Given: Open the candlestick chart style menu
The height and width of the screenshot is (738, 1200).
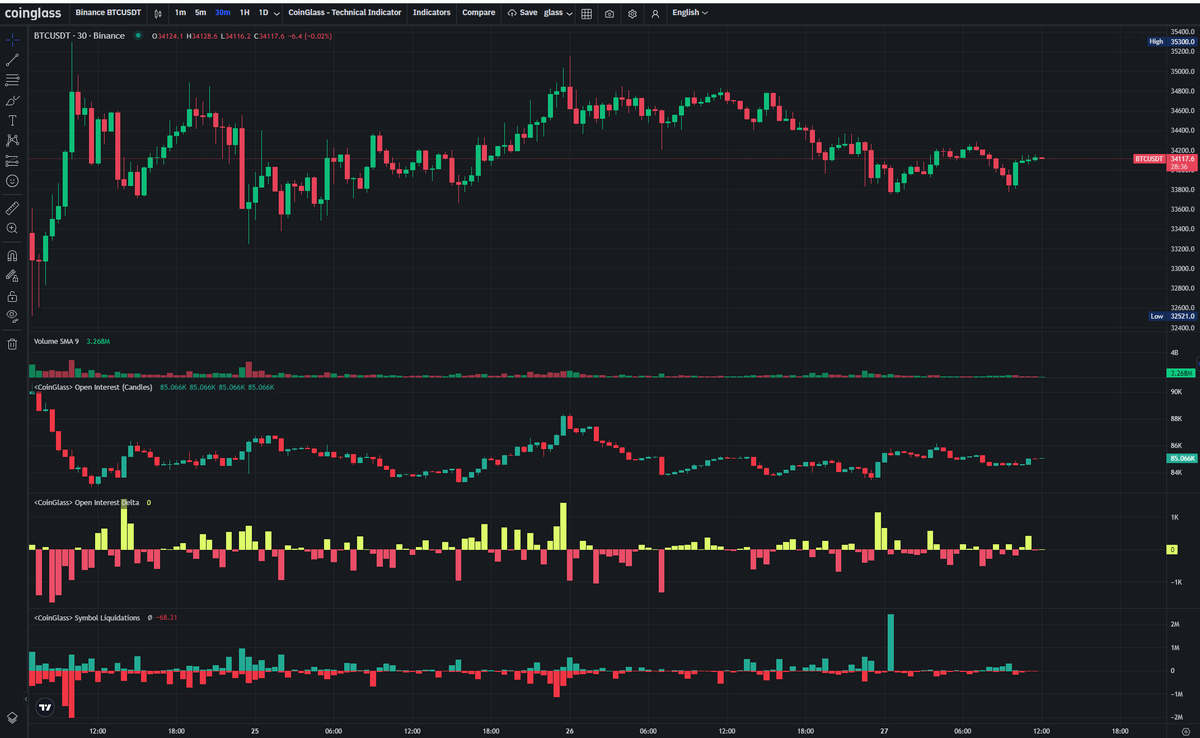Looking at the screenshot, I should 157,13.
